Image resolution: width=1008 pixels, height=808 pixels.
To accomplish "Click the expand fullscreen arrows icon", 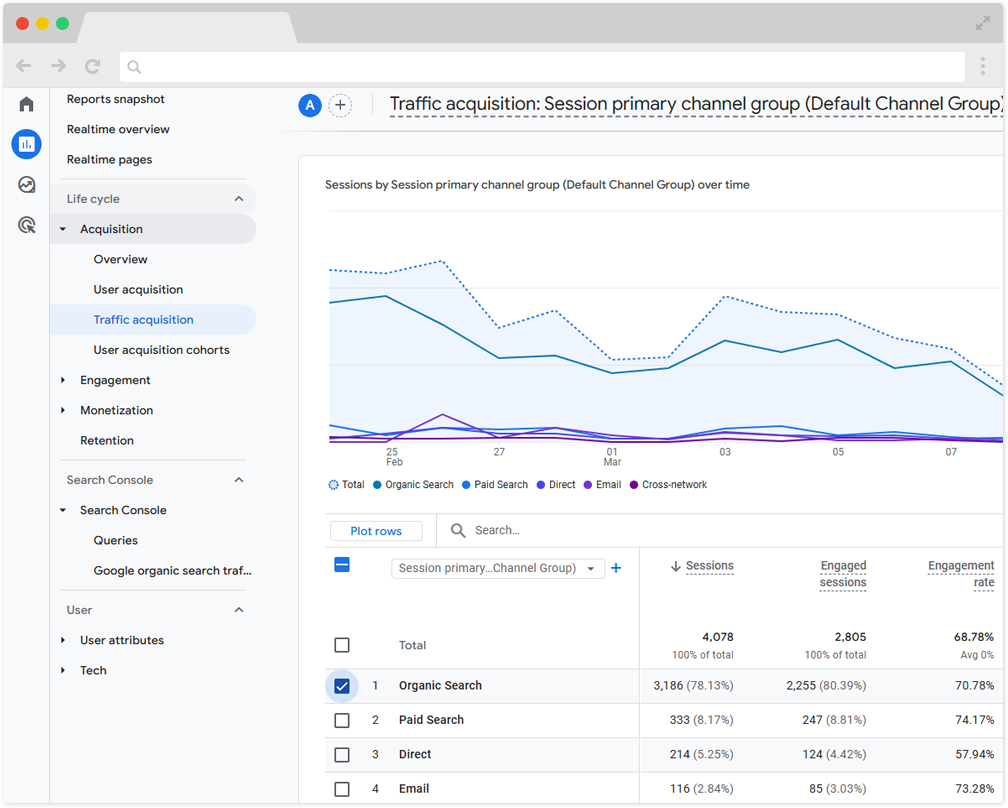I will click(x=982, y=24).
